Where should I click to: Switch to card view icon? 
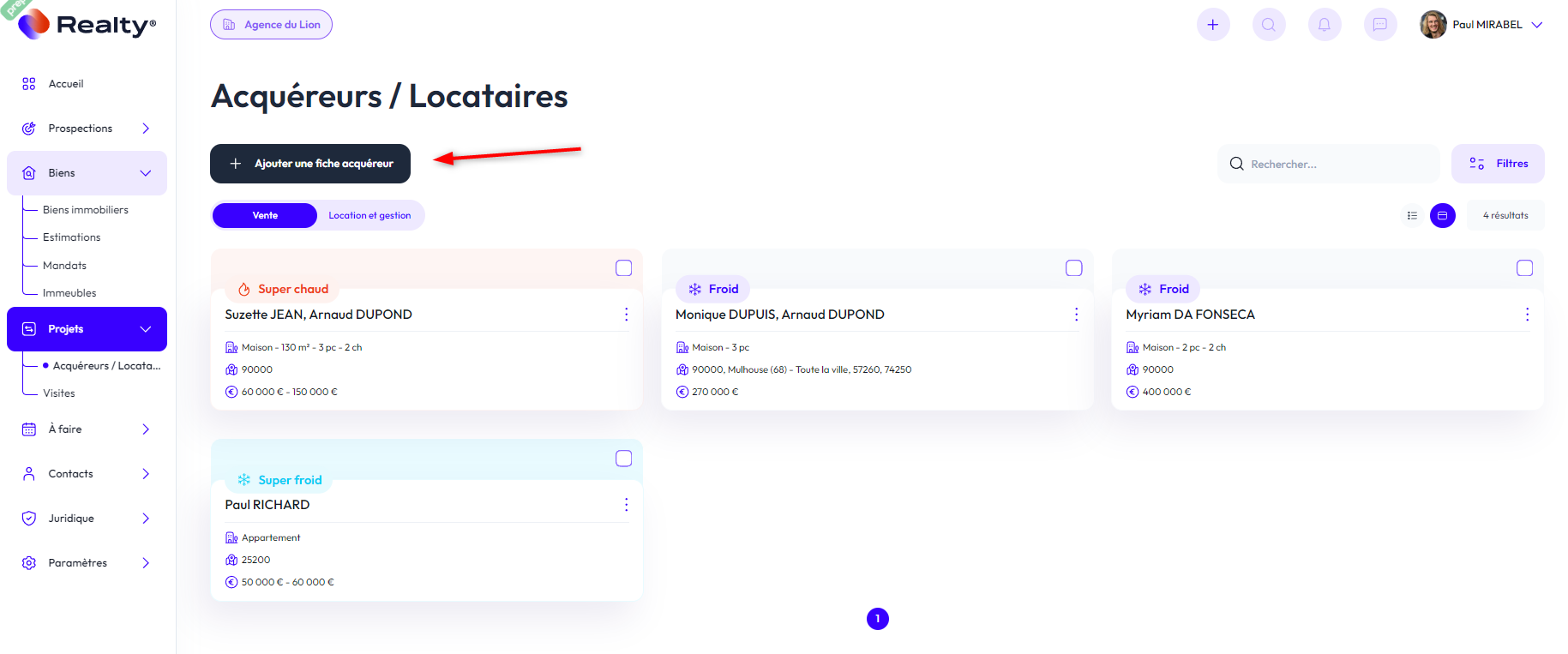pos(1442,215)
